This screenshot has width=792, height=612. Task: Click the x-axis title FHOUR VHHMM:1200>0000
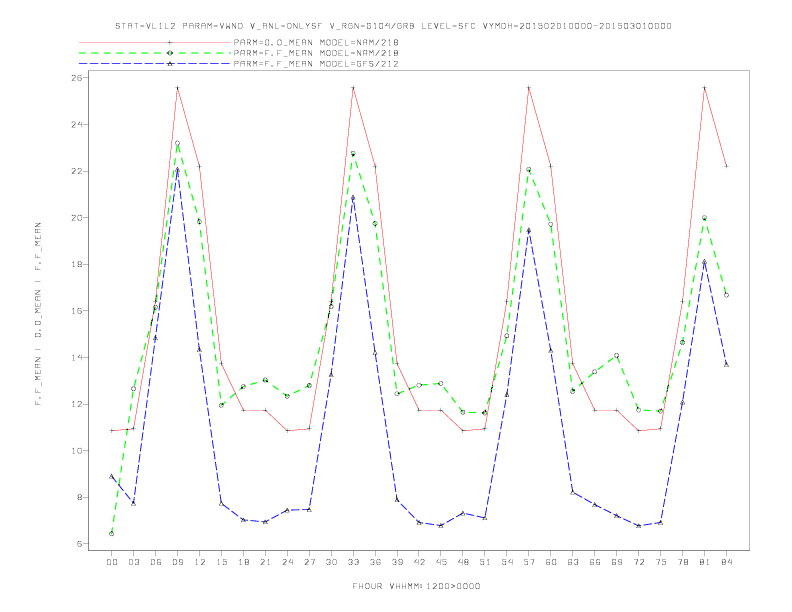point(416,586)
